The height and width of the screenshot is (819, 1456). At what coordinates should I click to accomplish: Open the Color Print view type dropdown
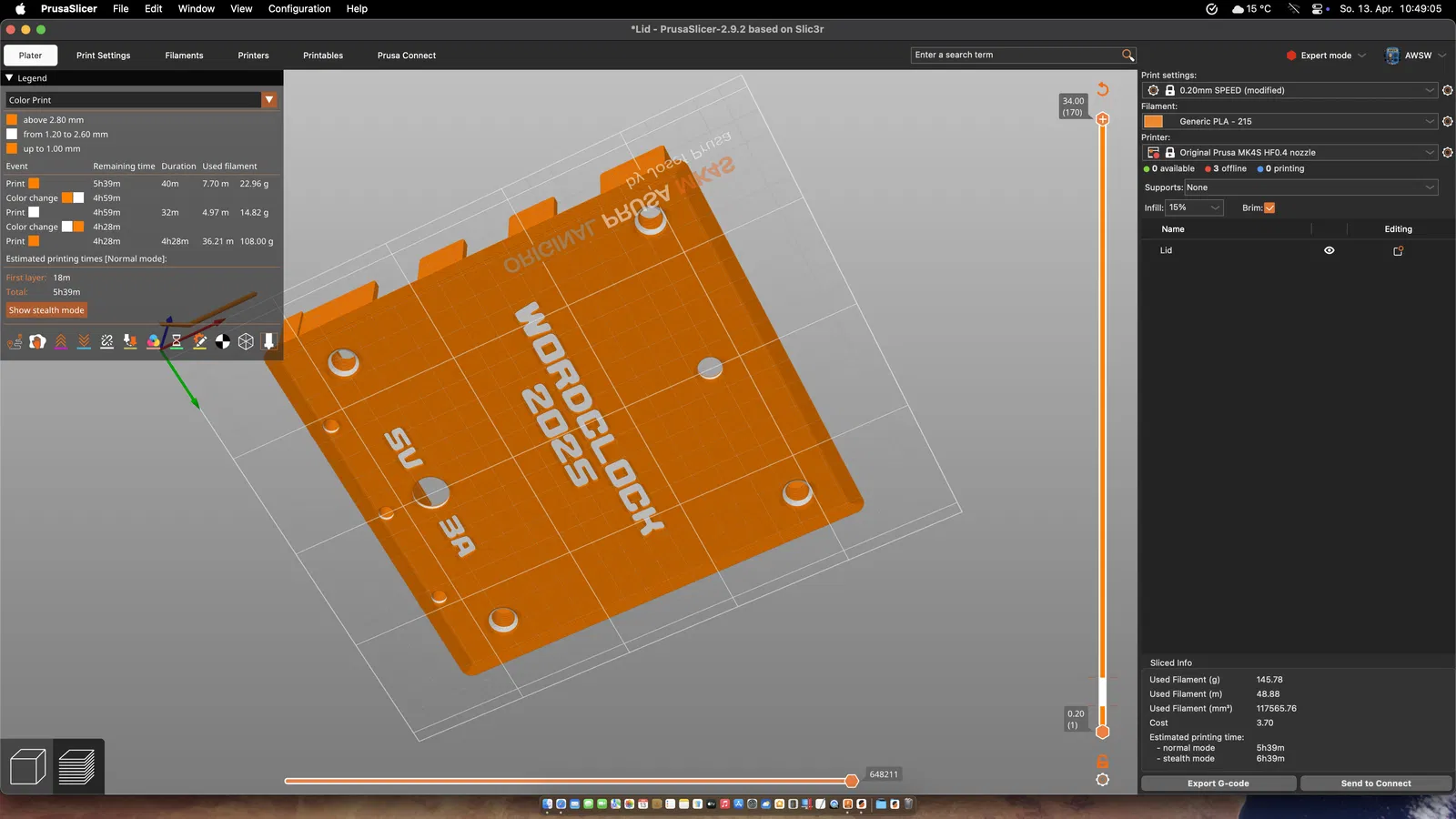pos(269,100)
